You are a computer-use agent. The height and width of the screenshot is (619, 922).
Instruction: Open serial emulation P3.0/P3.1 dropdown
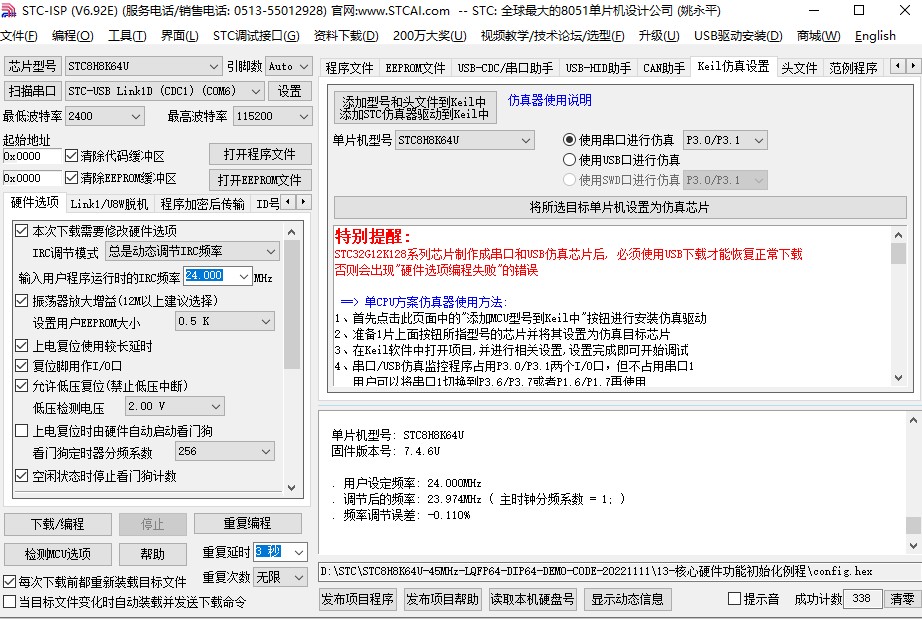(726, 140)
